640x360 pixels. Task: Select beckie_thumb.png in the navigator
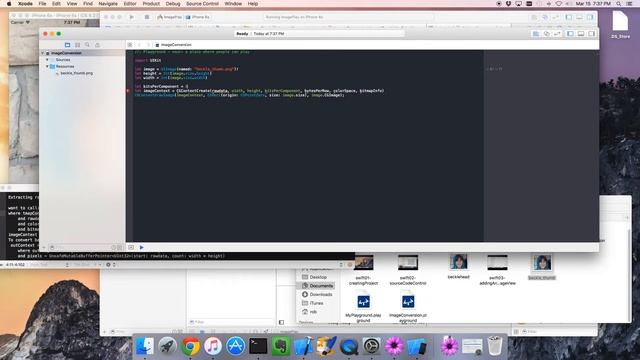tap(77, 73)
